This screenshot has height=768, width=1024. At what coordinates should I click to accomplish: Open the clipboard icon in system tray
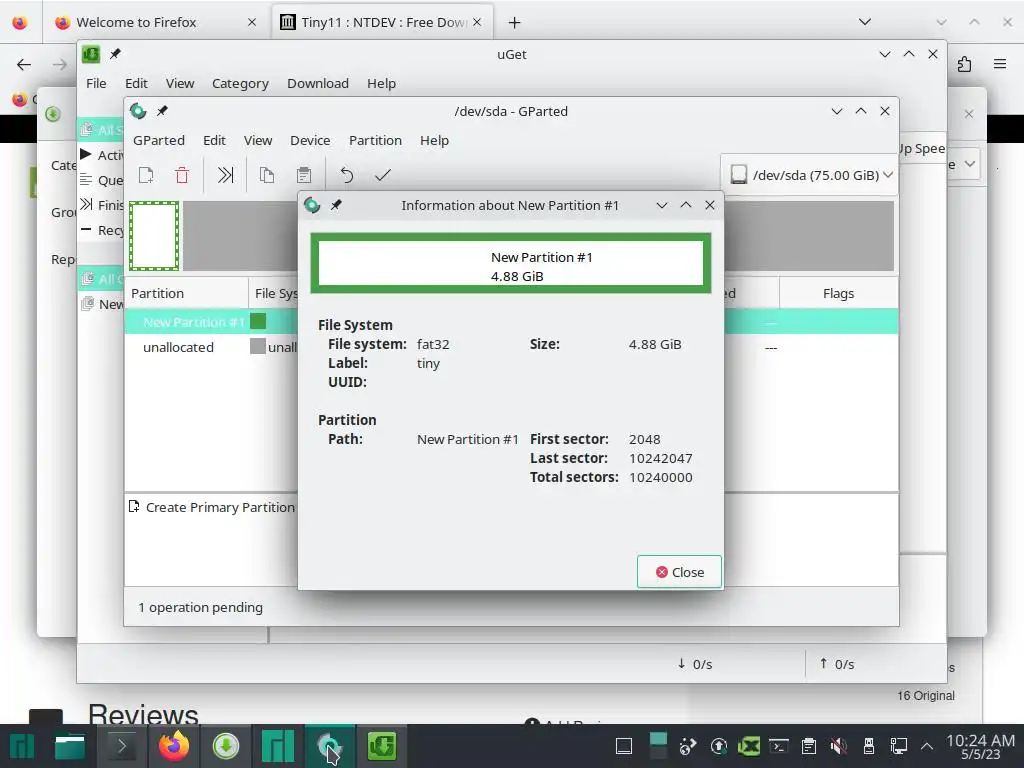(808, 746)
